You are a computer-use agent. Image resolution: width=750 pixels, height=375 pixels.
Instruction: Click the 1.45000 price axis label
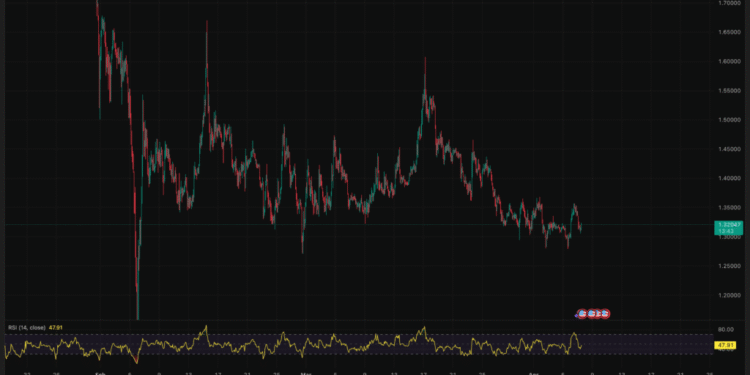[x=730, y=149]
